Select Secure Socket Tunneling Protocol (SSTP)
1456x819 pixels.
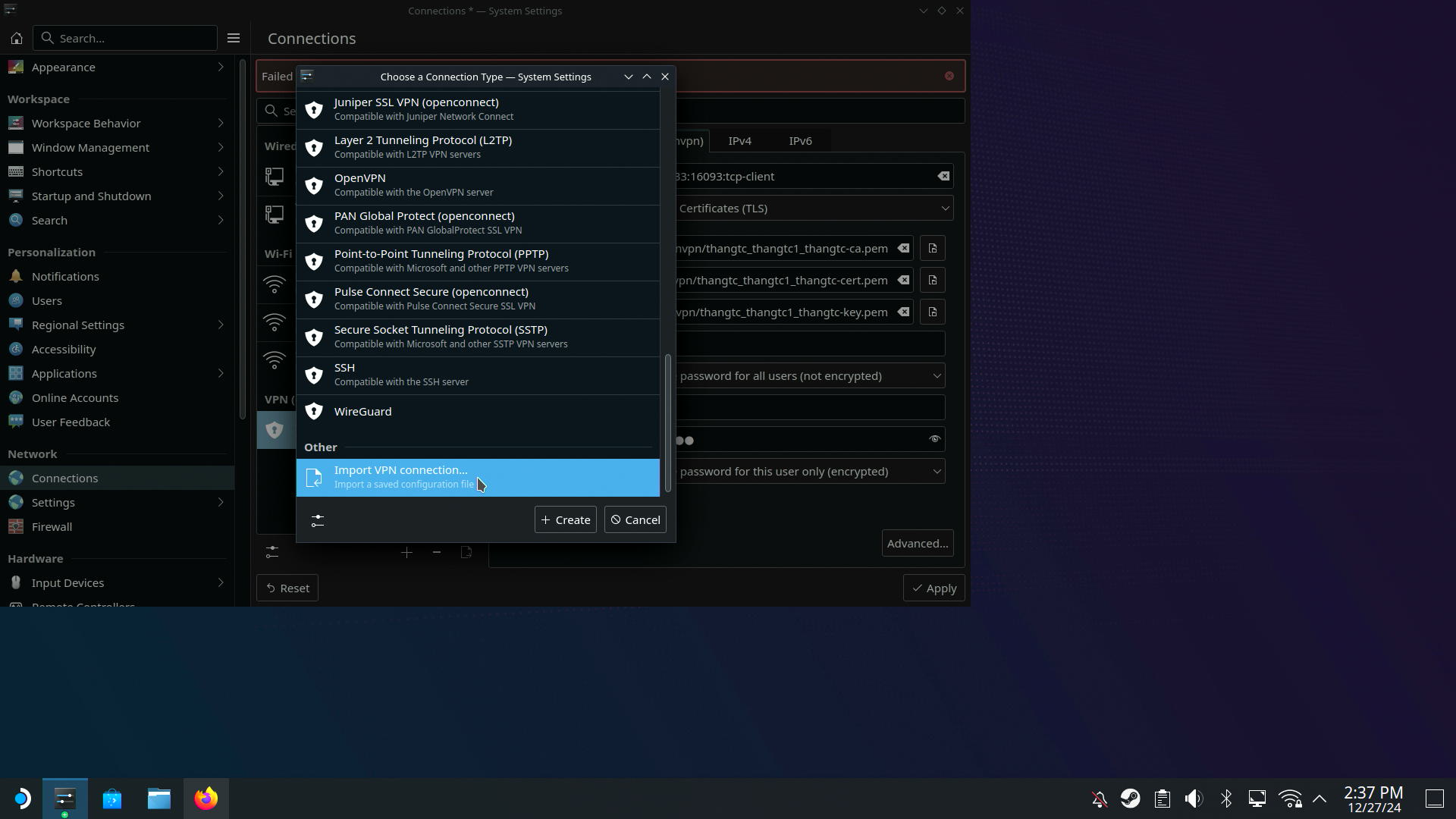(x=478, y=337)
